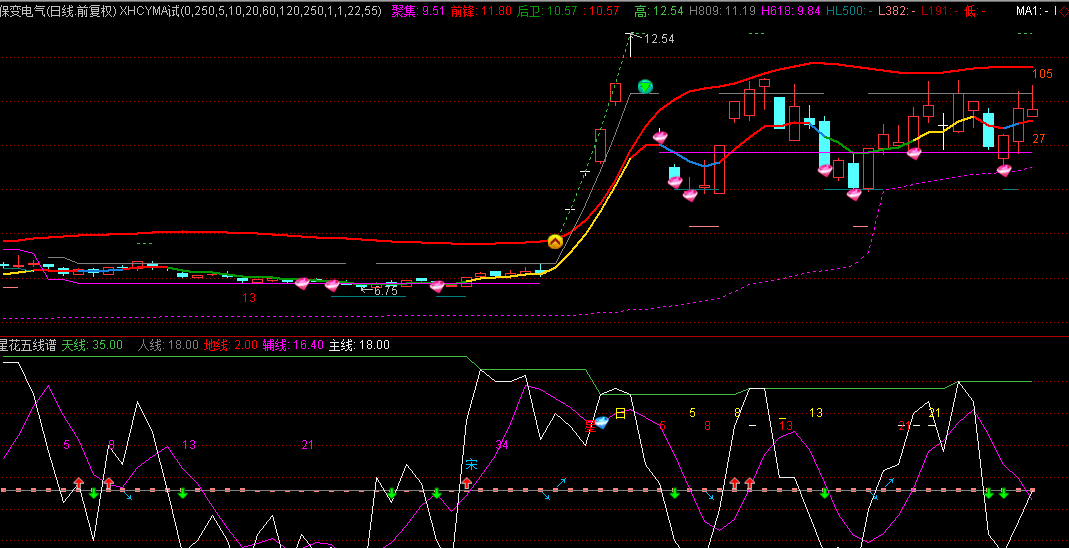Click the blue diamond in the lower indicator panel
The width and height of the screenshot is (1069, 548).
pyautogui.click(x=601, y=422)
